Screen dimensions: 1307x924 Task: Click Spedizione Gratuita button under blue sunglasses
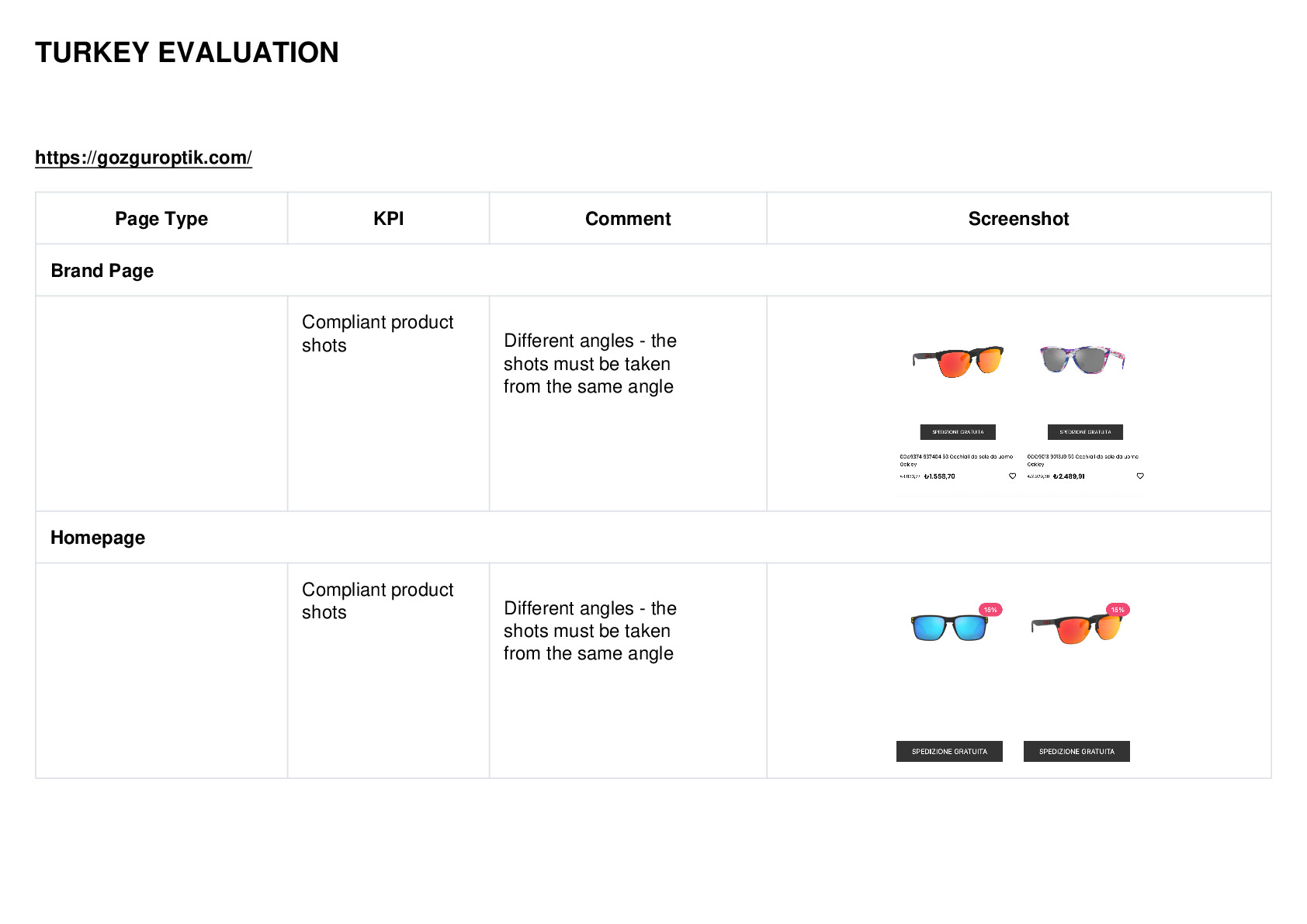pyautogui.click(x=949, y=752)
